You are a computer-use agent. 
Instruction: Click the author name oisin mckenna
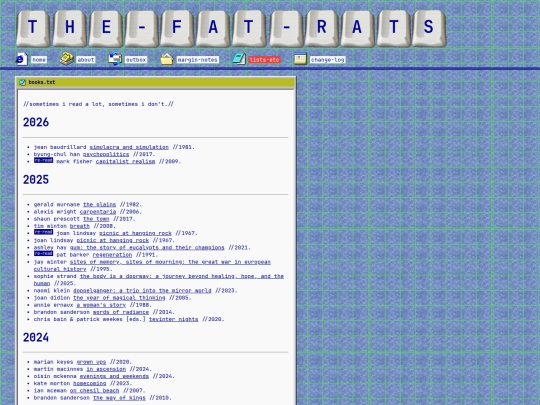click(55, 376)
